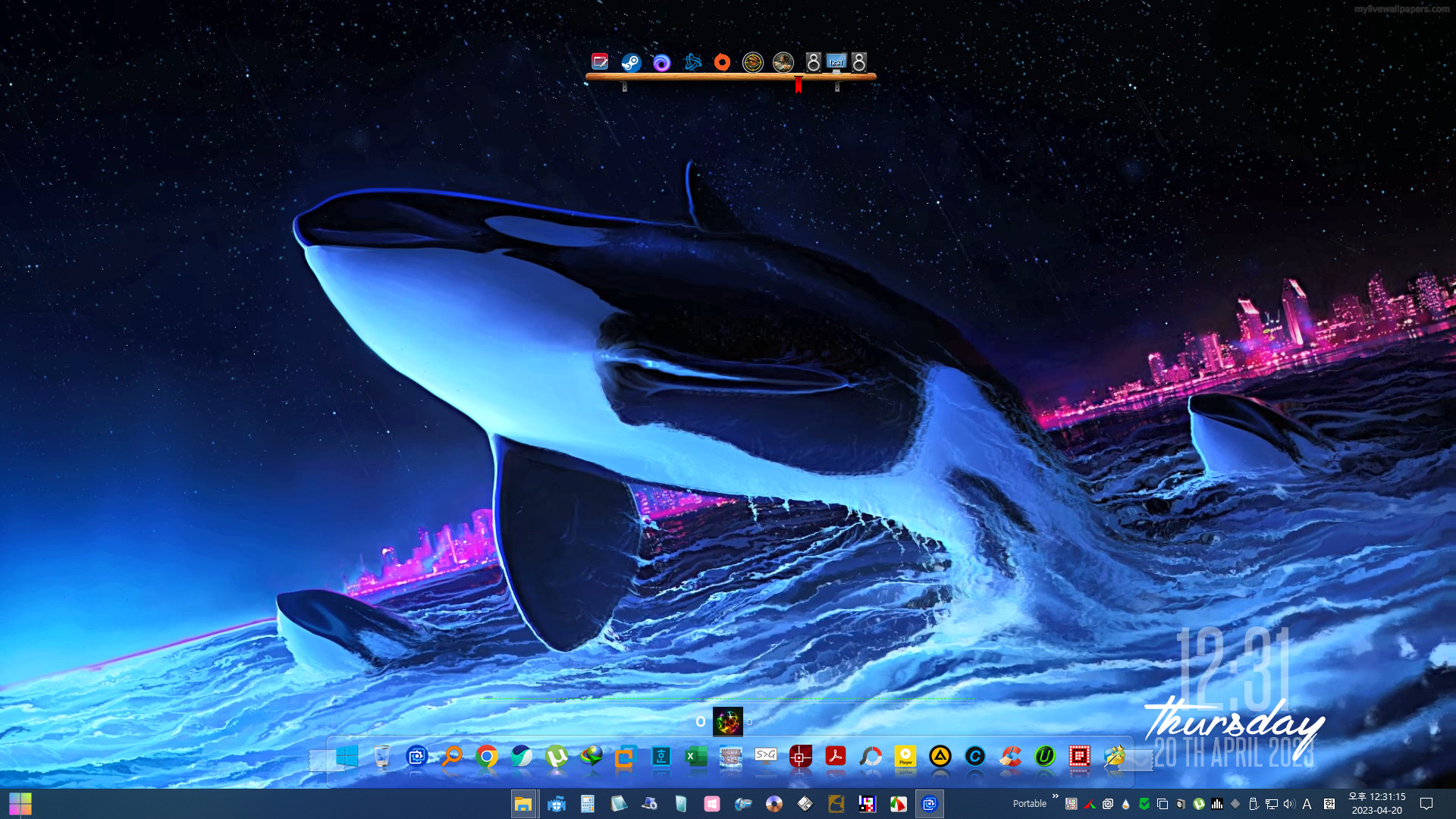Open the notification action center

point(1426,804)
